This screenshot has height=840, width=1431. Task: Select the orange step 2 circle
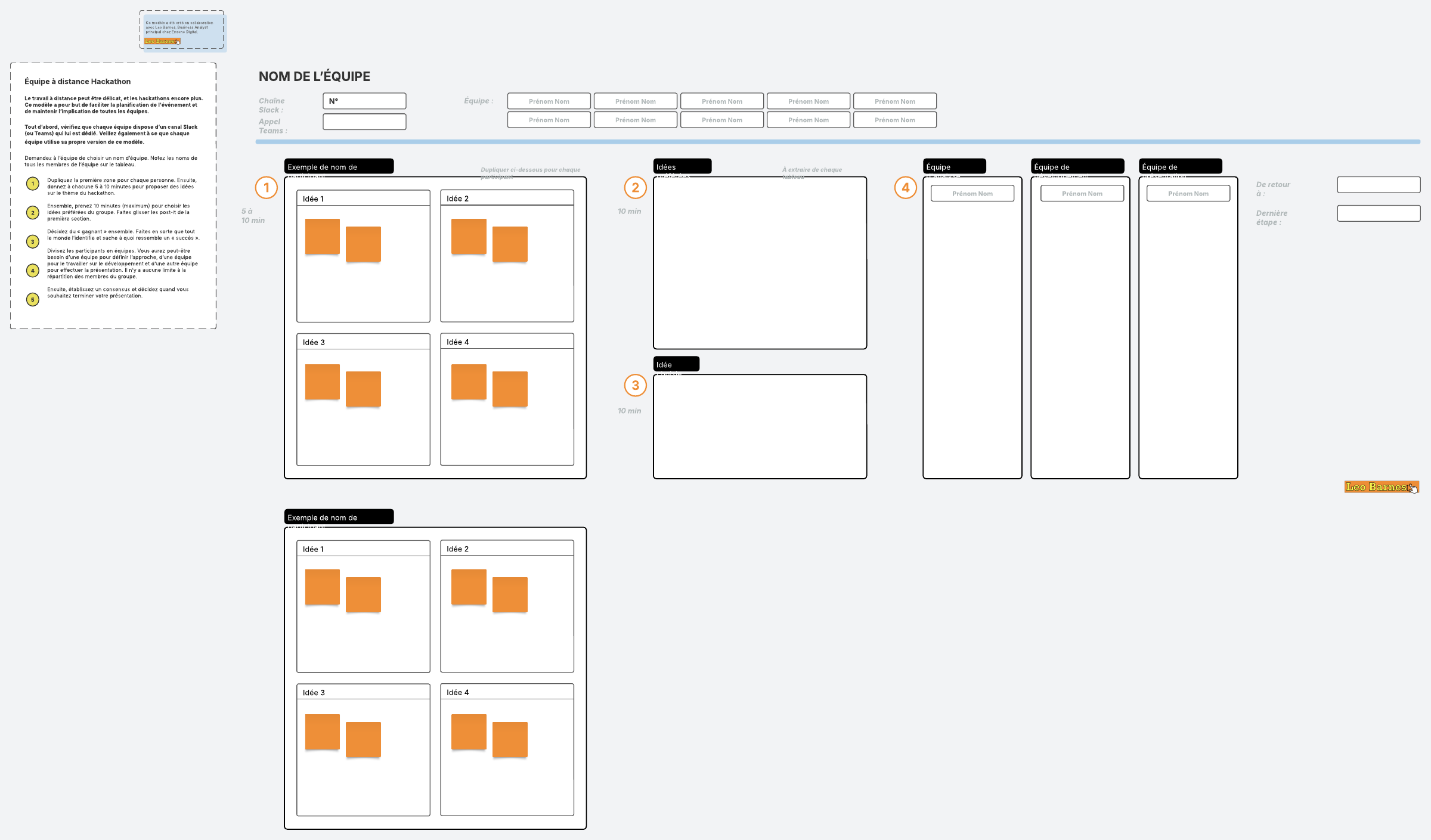635,188
